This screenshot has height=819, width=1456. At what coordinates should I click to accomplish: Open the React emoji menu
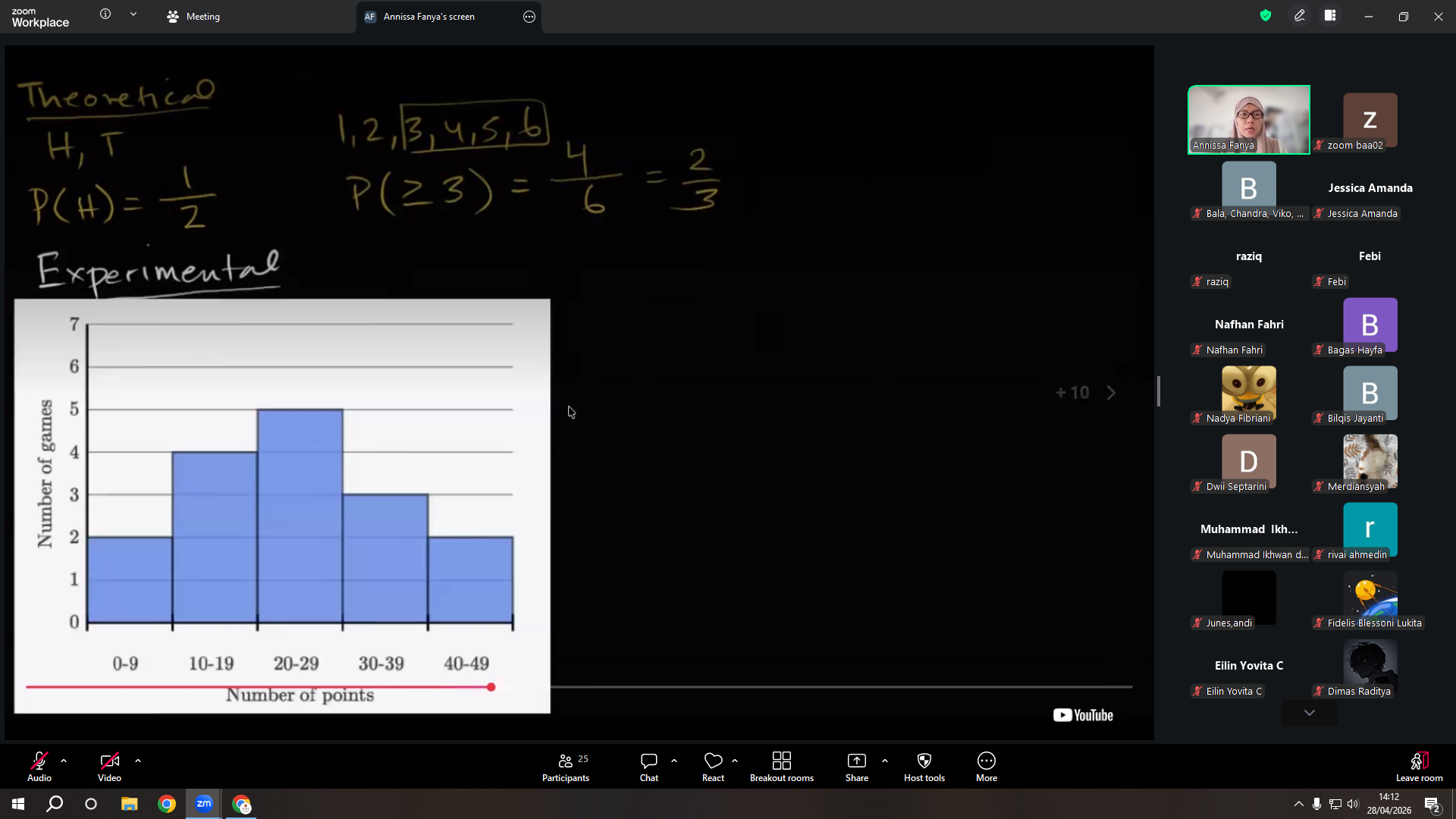click(x=713, y=767)
